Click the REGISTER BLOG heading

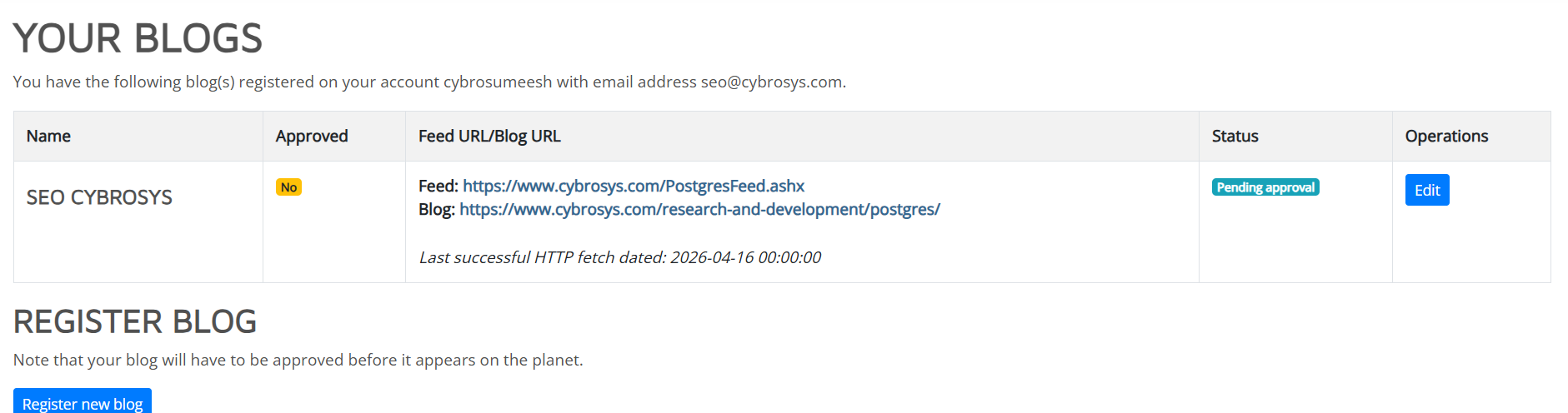(135, 321)
